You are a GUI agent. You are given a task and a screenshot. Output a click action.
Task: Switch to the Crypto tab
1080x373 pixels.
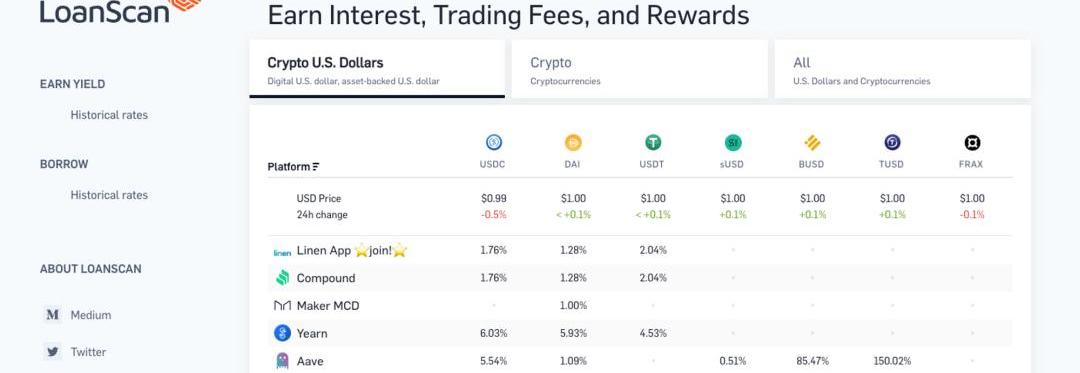640,69
